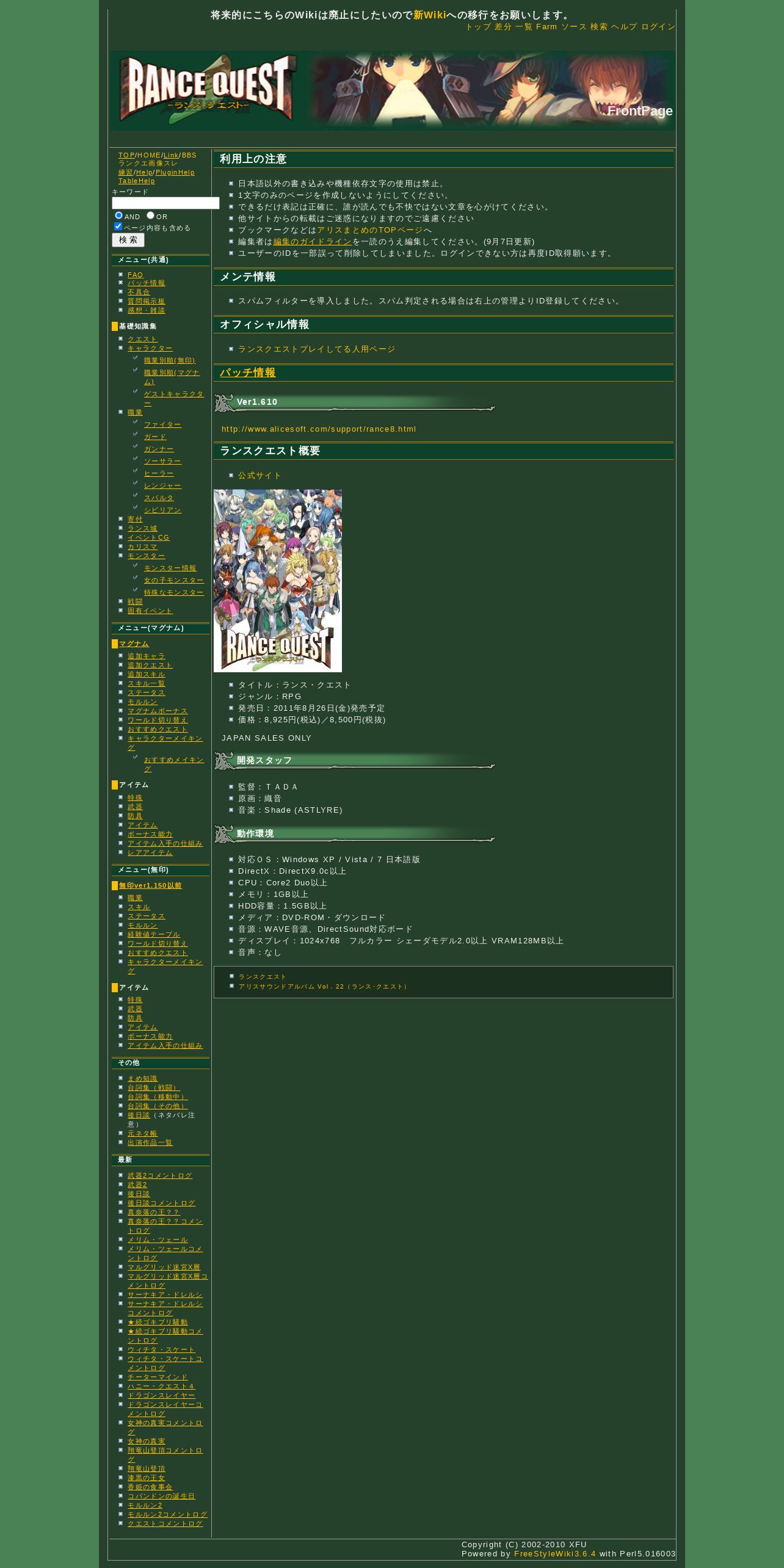Viewport: 784px width, 1568px height.
Task: Open the クエスト sidebar link
Action: pos(142,339)
